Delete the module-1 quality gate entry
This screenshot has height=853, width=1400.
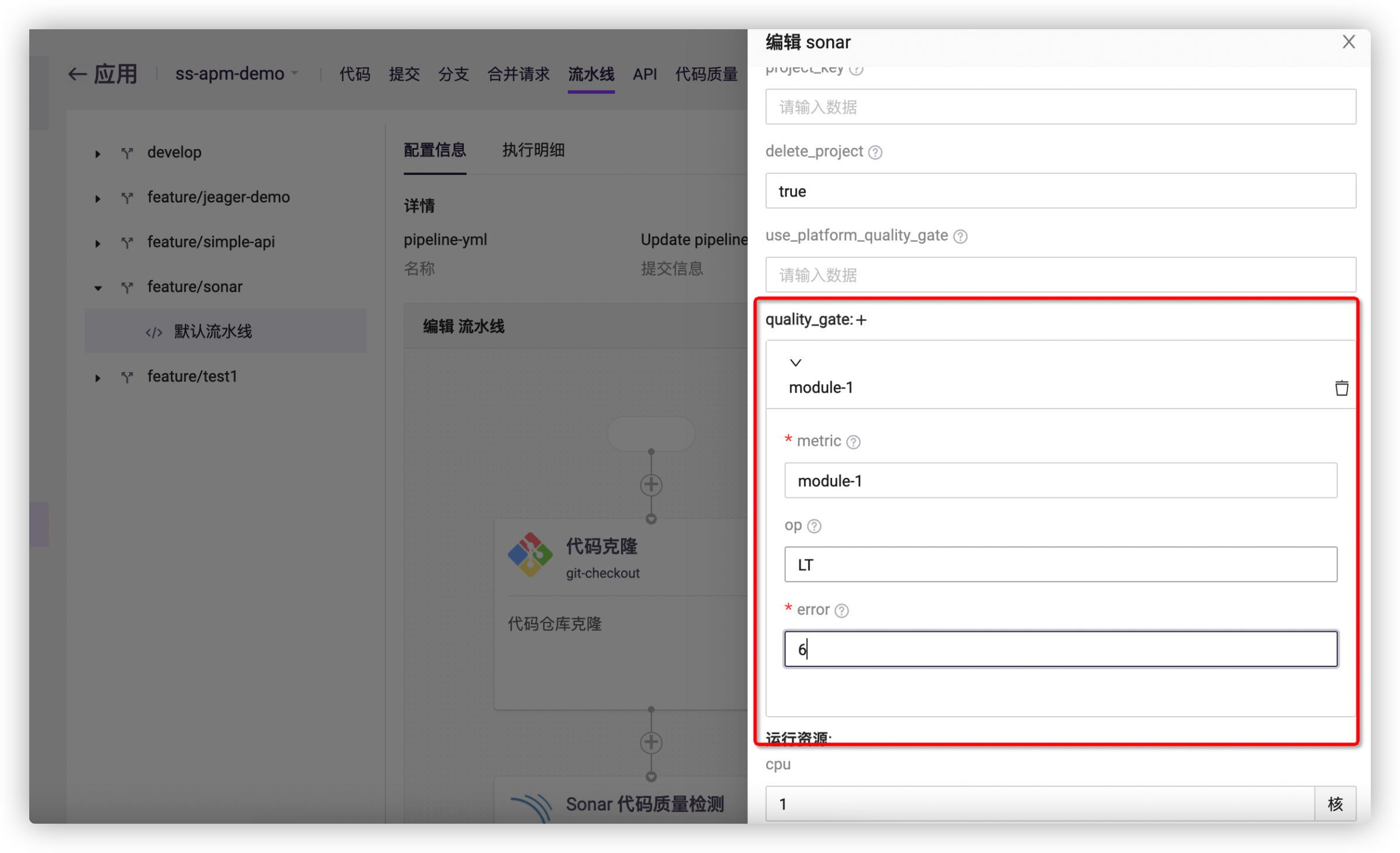coord(1342,388)
